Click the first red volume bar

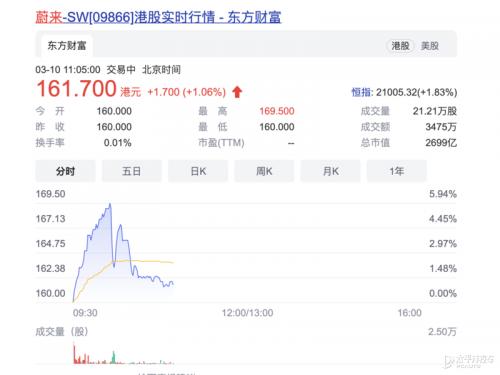coord(74,354)
